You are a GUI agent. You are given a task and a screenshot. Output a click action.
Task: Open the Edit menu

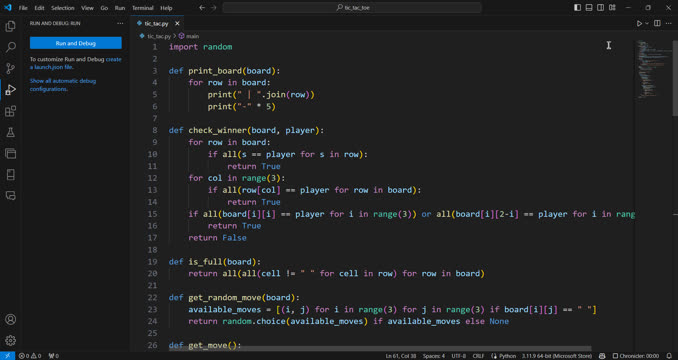(x=39, y=8)
